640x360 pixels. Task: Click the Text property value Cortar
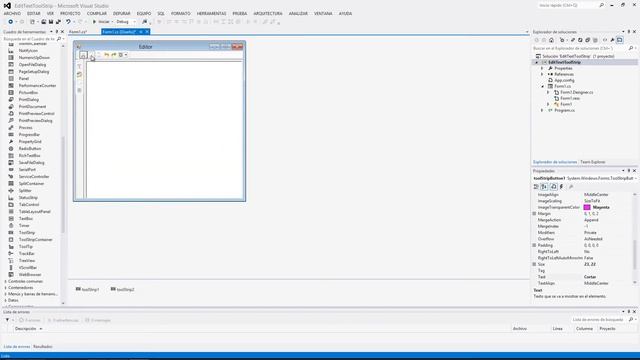590,277
